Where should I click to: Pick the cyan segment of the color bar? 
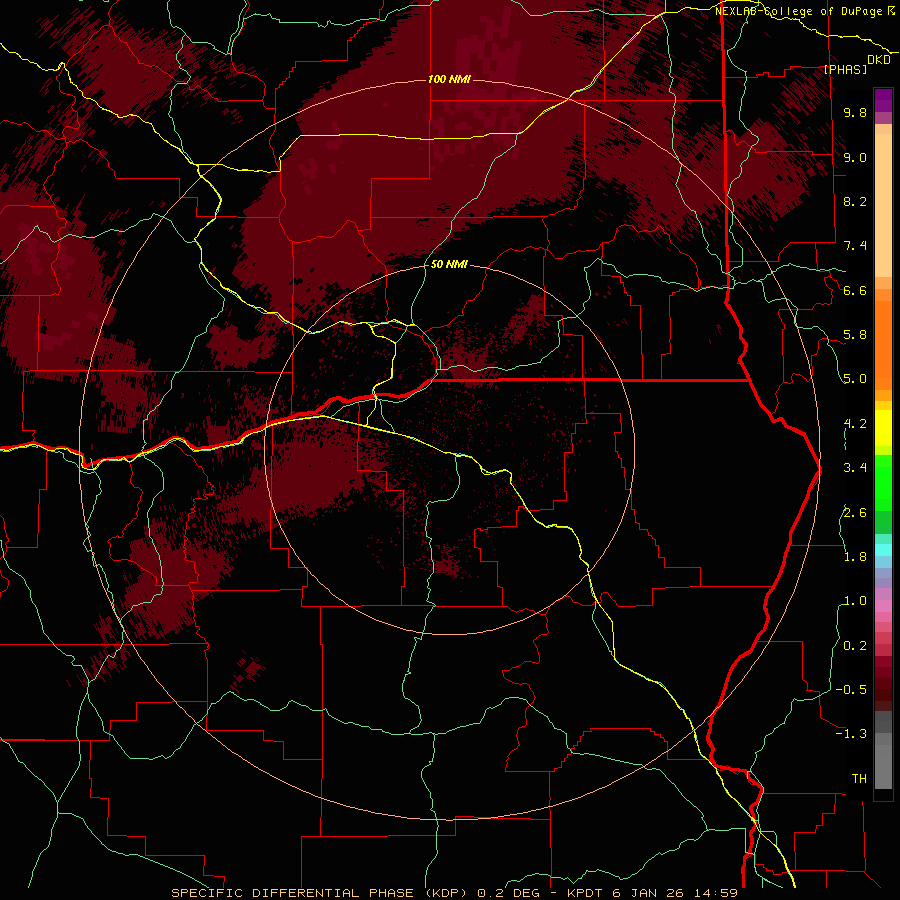pyautogui.click(x=883, y=550)
